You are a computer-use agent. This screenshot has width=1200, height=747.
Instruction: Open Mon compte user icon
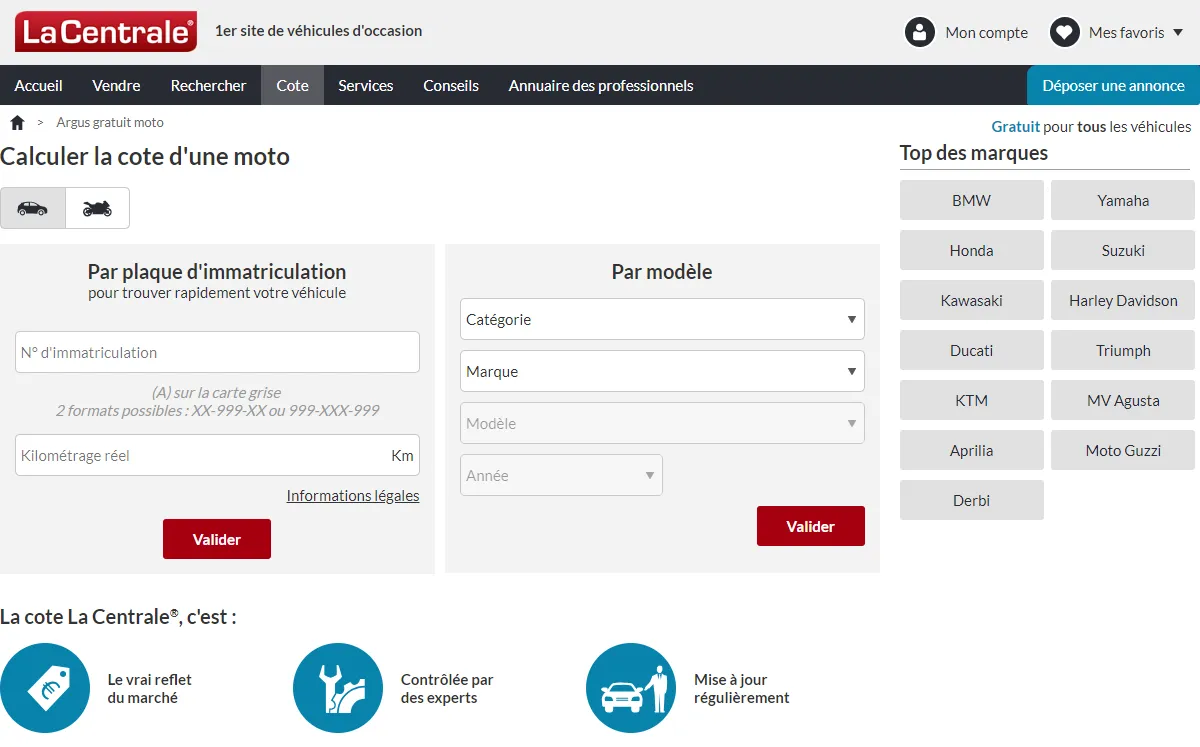(x=920, y=32)
